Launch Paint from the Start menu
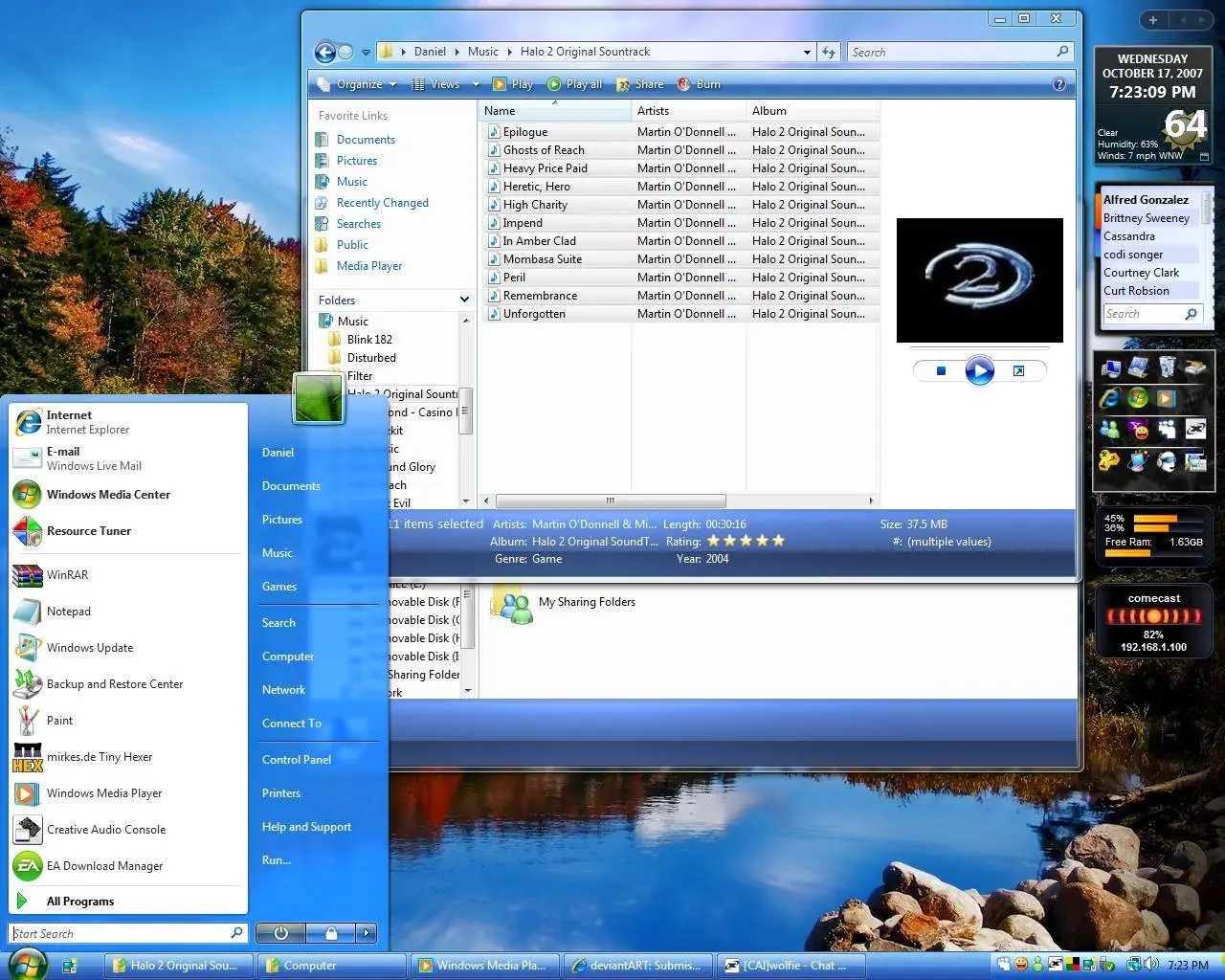 [127, 721]
